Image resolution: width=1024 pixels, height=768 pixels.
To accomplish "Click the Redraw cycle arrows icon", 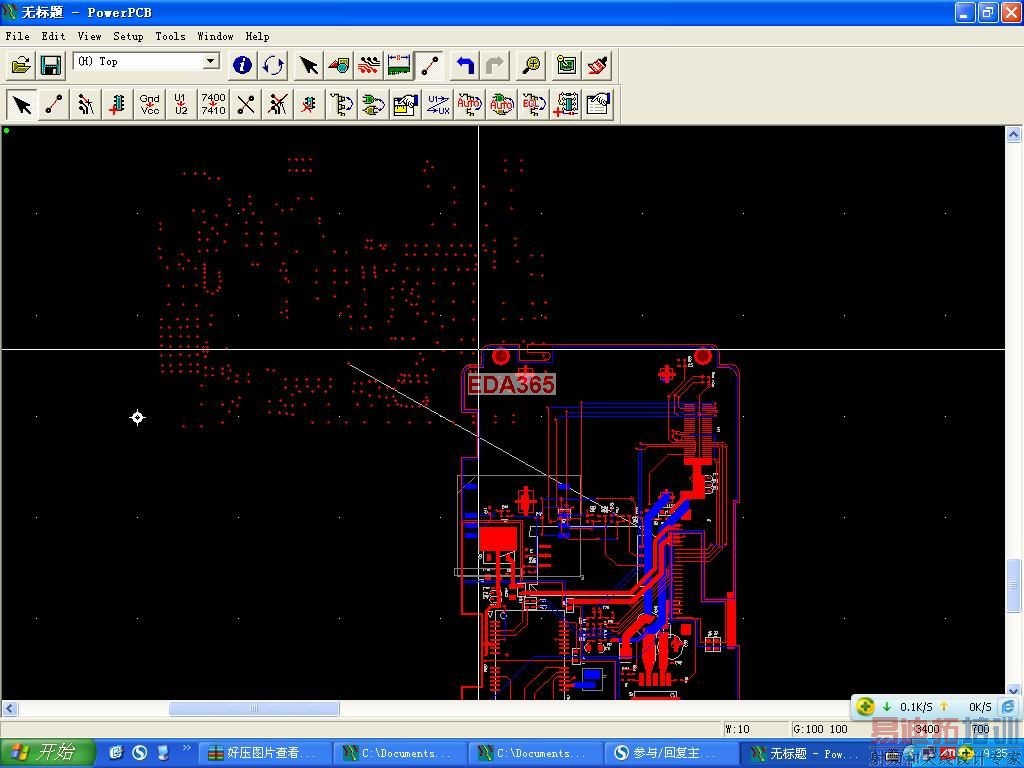I will (273, 66).
